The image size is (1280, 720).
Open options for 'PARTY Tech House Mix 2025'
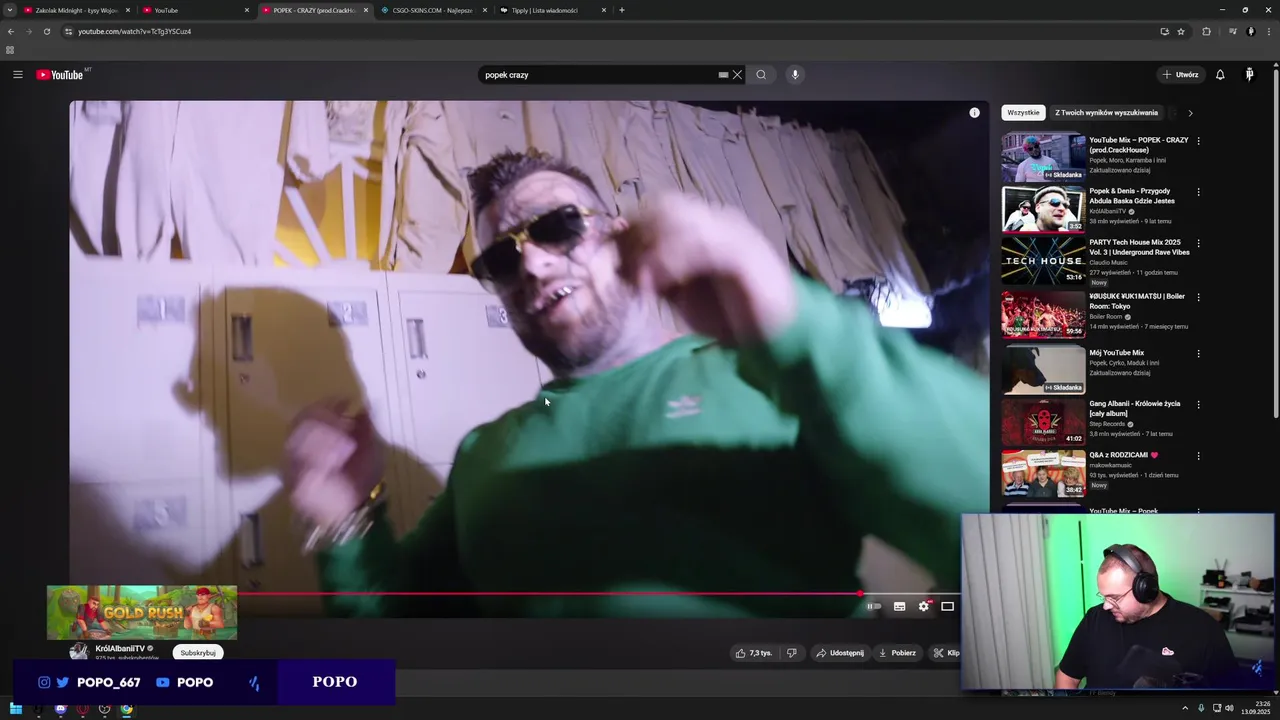point(1198,243)
